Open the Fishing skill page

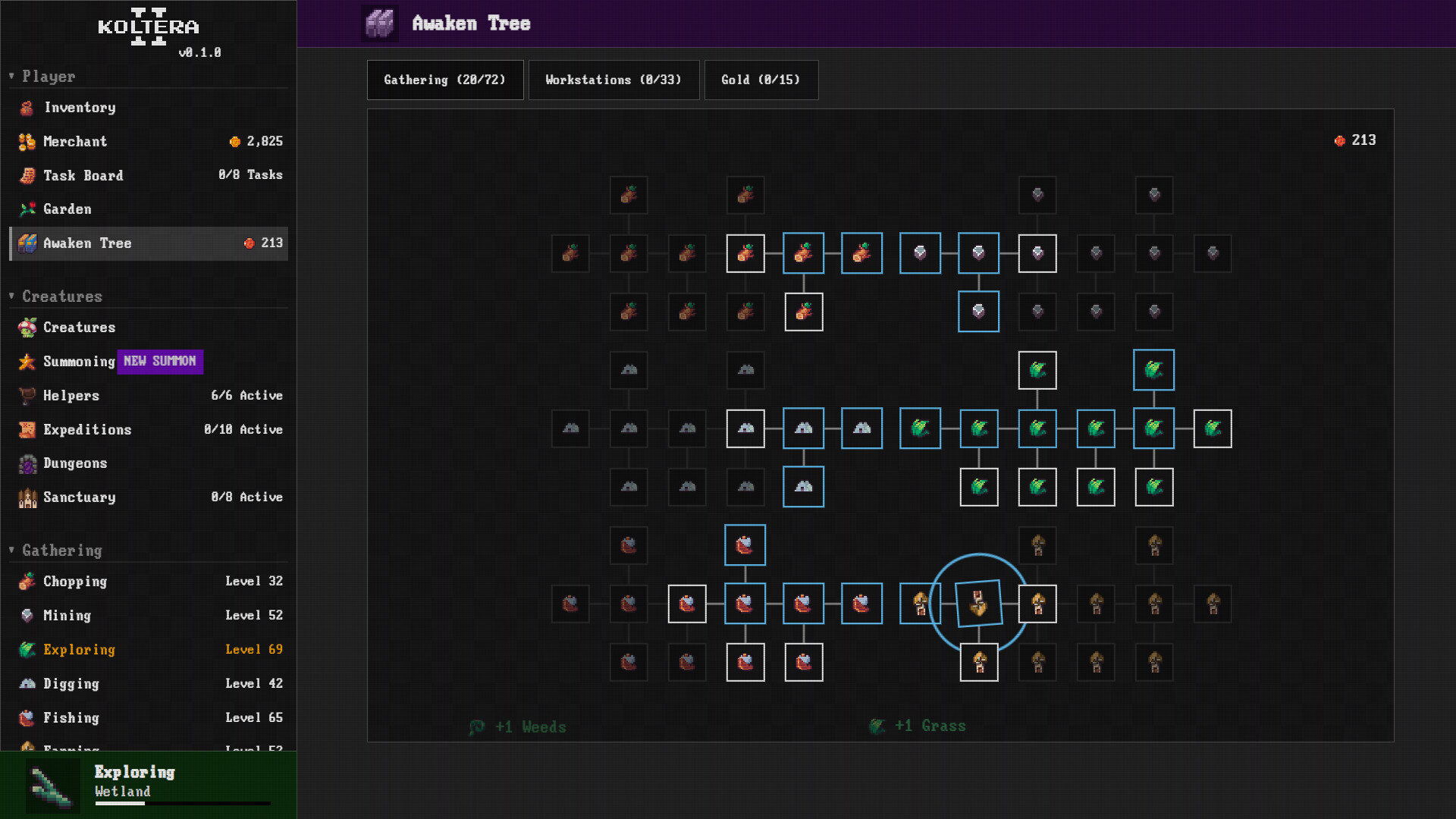point(71,718)
